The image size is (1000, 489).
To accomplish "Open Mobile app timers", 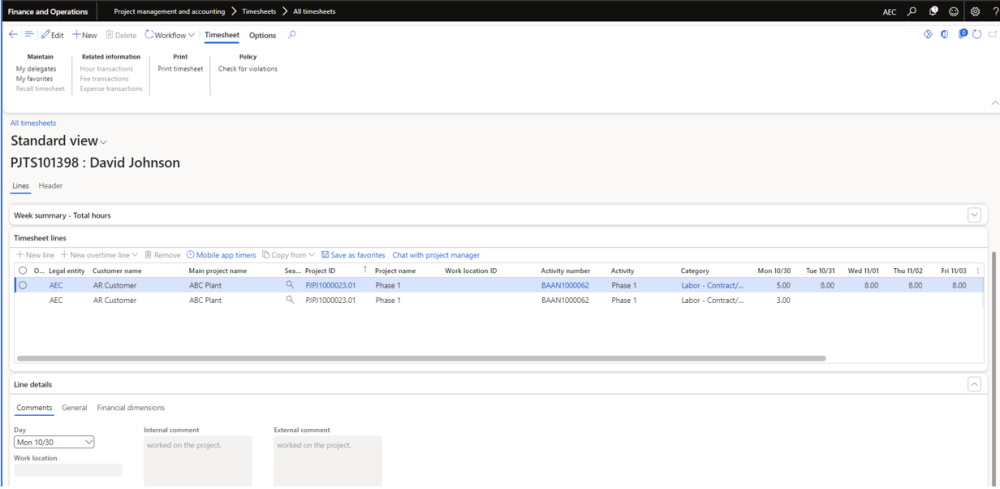I will click(x=221, y=255).
